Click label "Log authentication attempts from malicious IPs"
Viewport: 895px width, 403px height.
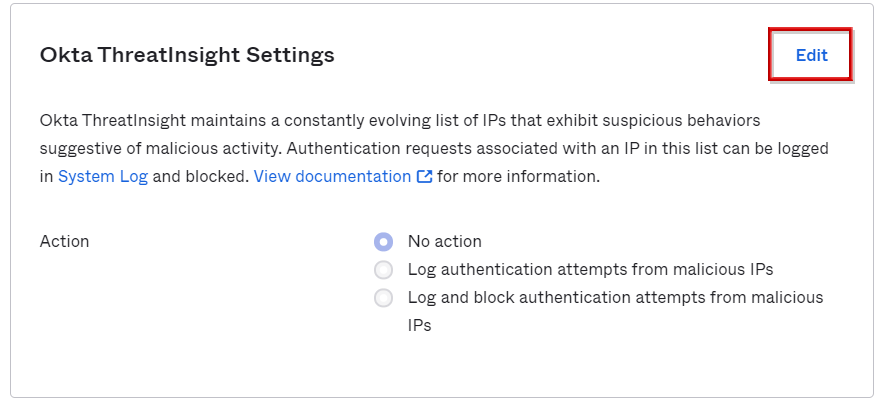tap(590, 269)
